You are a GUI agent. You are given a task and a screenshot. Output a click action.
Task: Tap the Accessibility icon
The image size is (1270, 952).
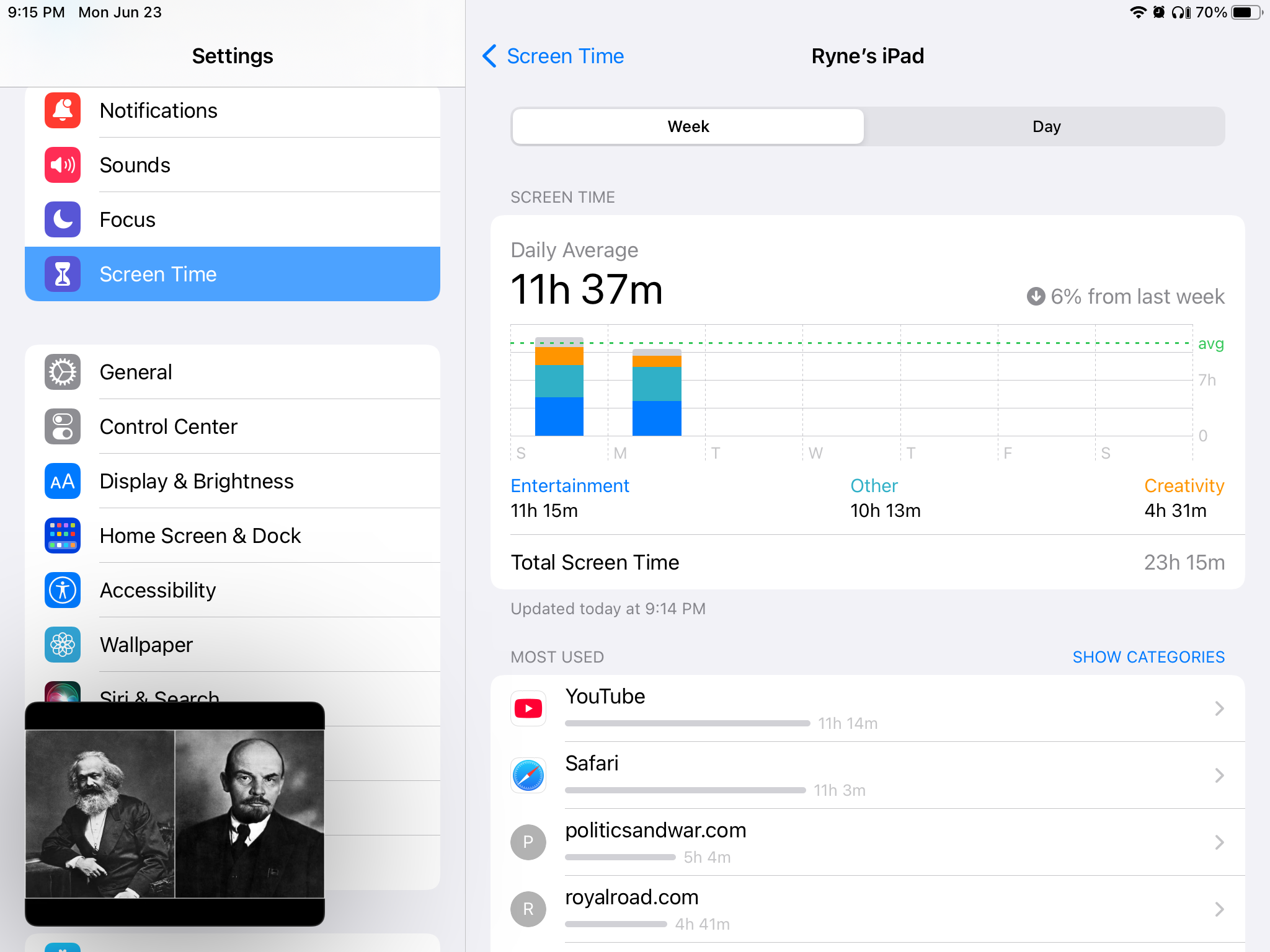click(x=63, y=590)
